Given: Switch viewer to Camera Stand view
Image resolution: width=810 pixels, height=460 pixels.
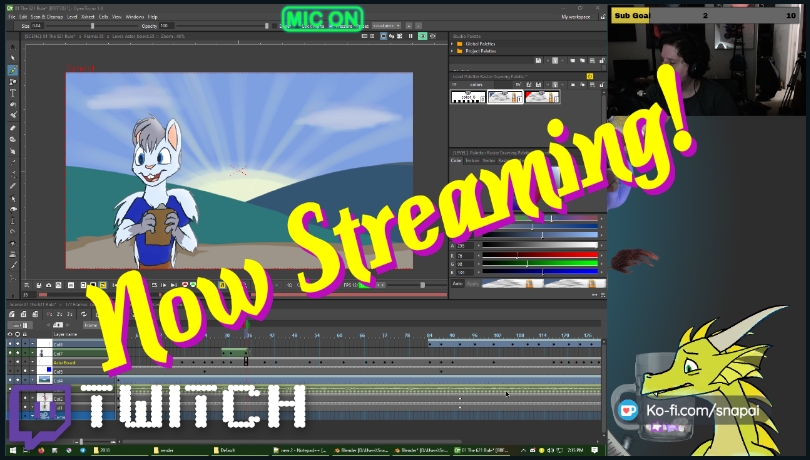Looking at the screenshot, I should [x=383, y=36].
